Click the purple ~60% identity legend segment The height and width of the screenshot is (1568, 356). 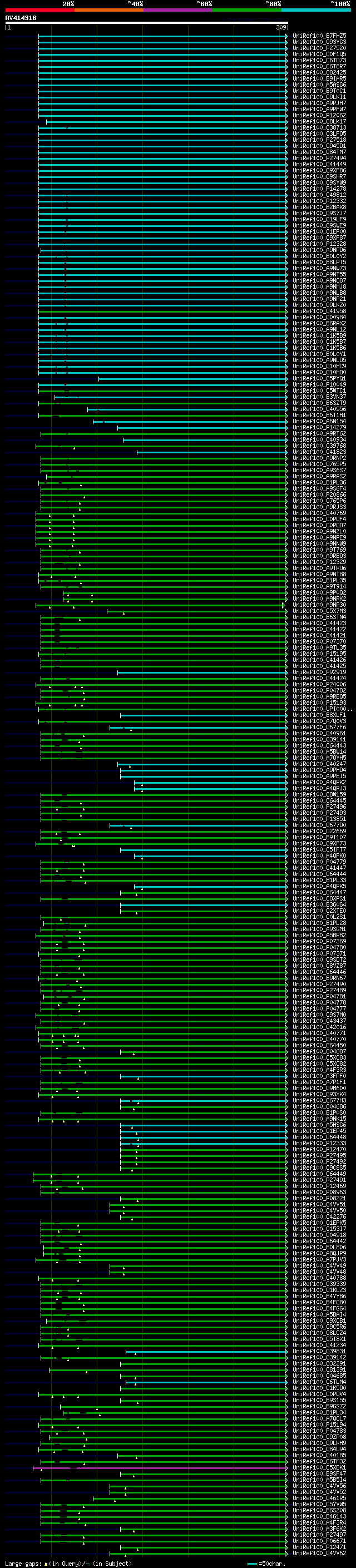(179, 10)
